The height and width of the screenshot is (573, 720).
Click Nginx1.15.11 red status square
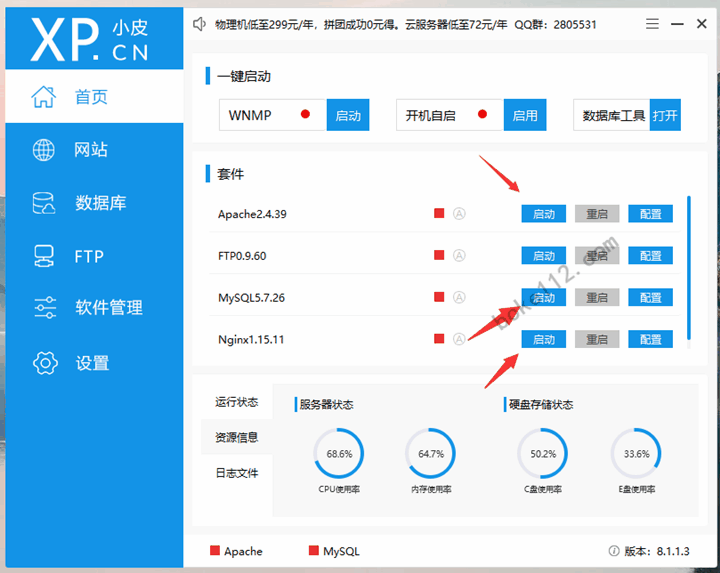(x=439, y=338)
